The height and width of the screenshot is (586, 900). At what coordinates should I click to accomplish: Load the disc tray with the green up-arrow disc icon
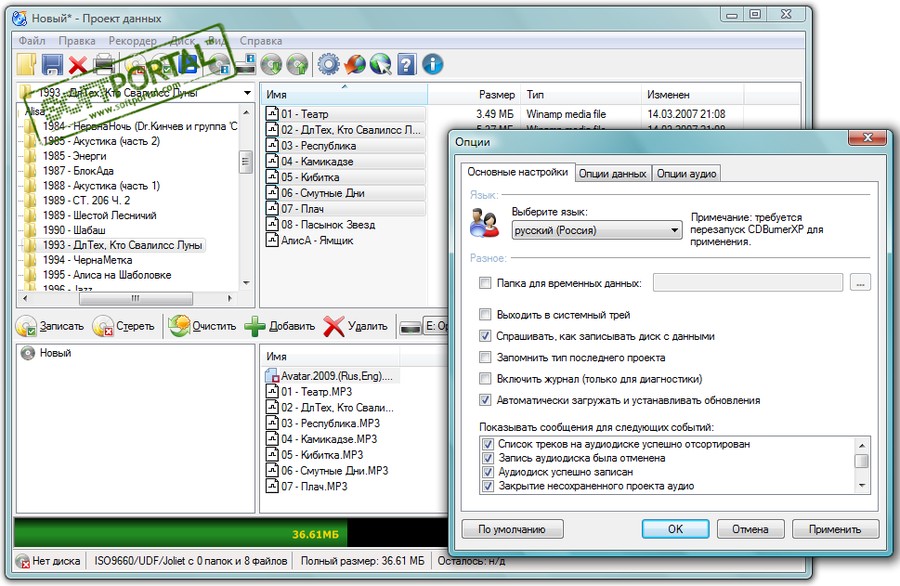[x=297, y=64]
